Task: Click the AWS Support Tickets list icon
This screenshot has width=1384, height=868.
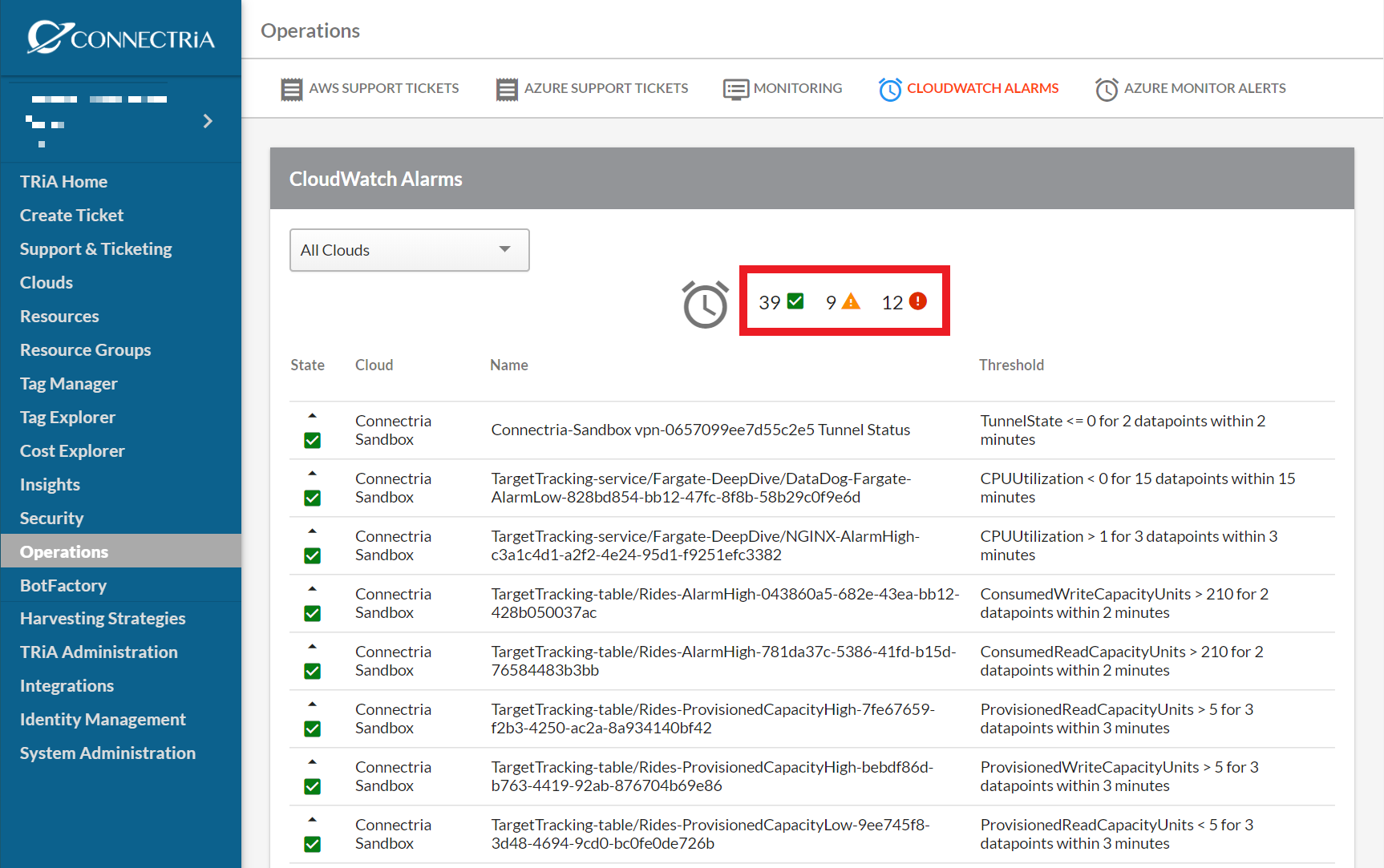Action: pyautogui.click(x=292, y=89)
